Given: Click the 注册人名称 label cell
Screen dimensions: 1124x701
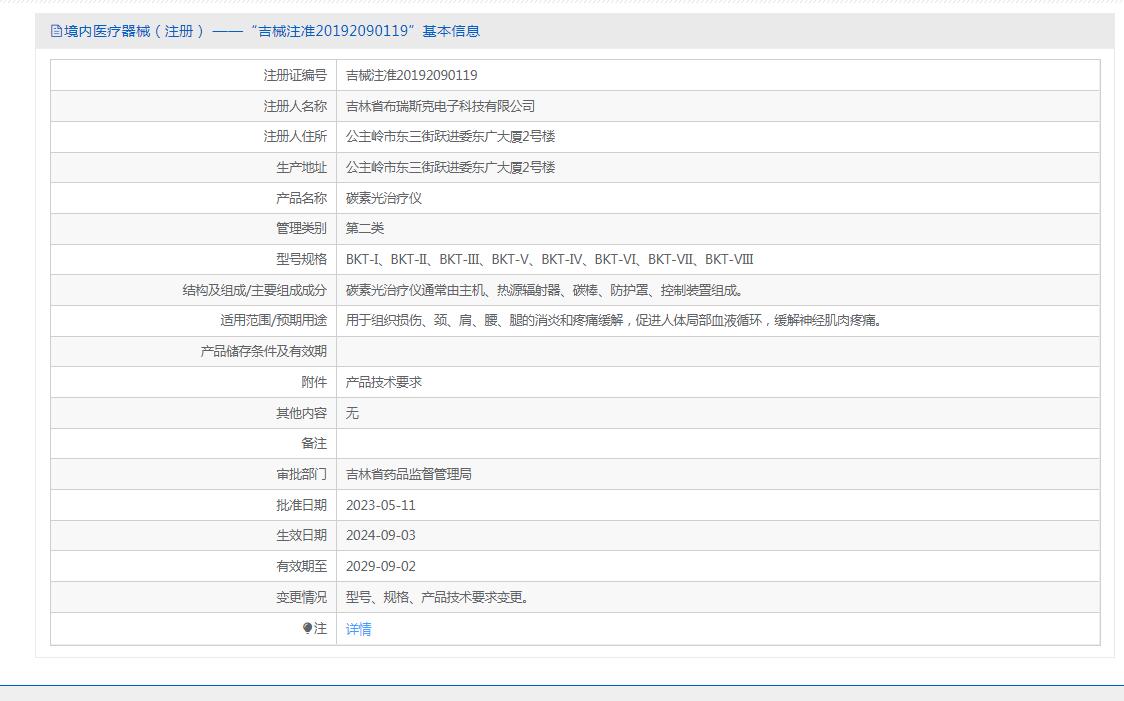Looking at the screenshot, I should point(194,106).
